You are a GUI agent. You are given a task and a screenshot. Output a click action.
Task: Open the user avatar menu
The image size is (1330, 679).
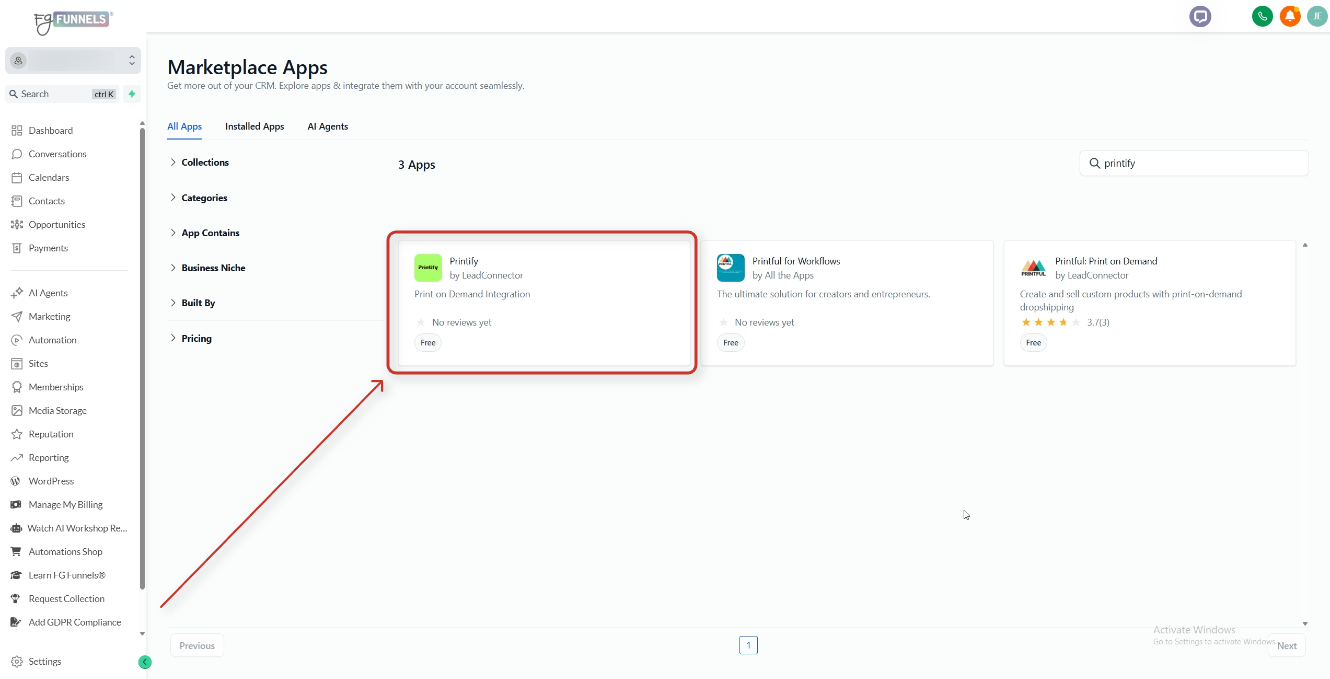click(x=1317, y=16)
